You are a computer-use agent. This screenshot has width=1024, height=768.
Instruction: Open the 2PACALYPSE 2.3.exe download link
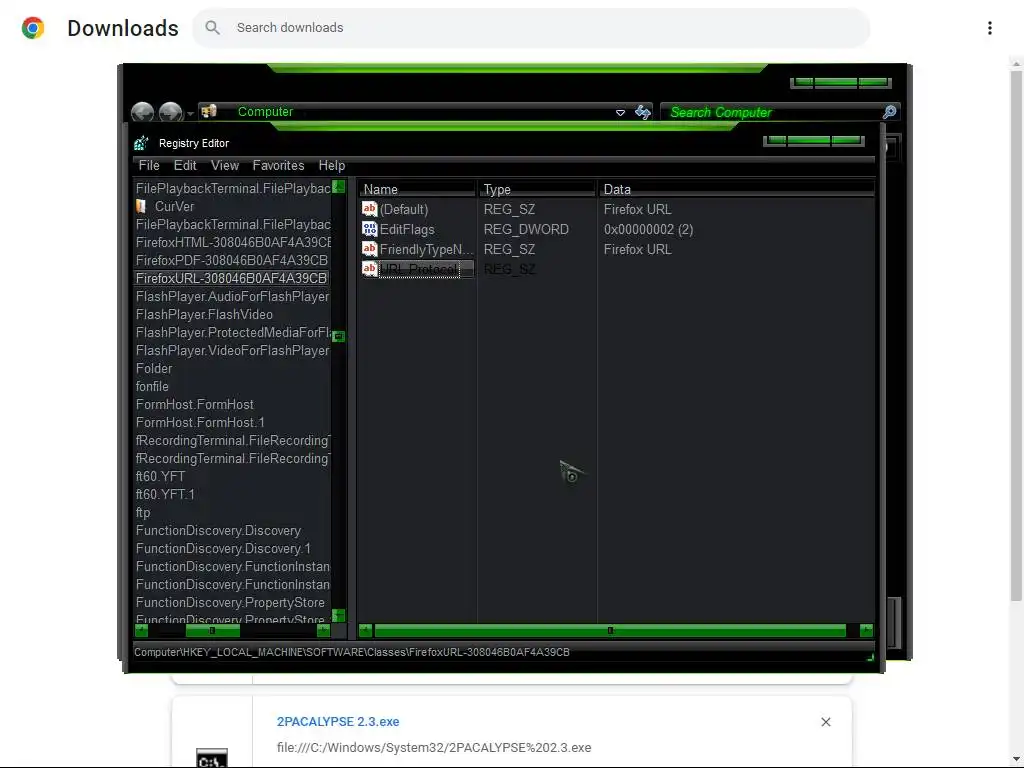338,722
